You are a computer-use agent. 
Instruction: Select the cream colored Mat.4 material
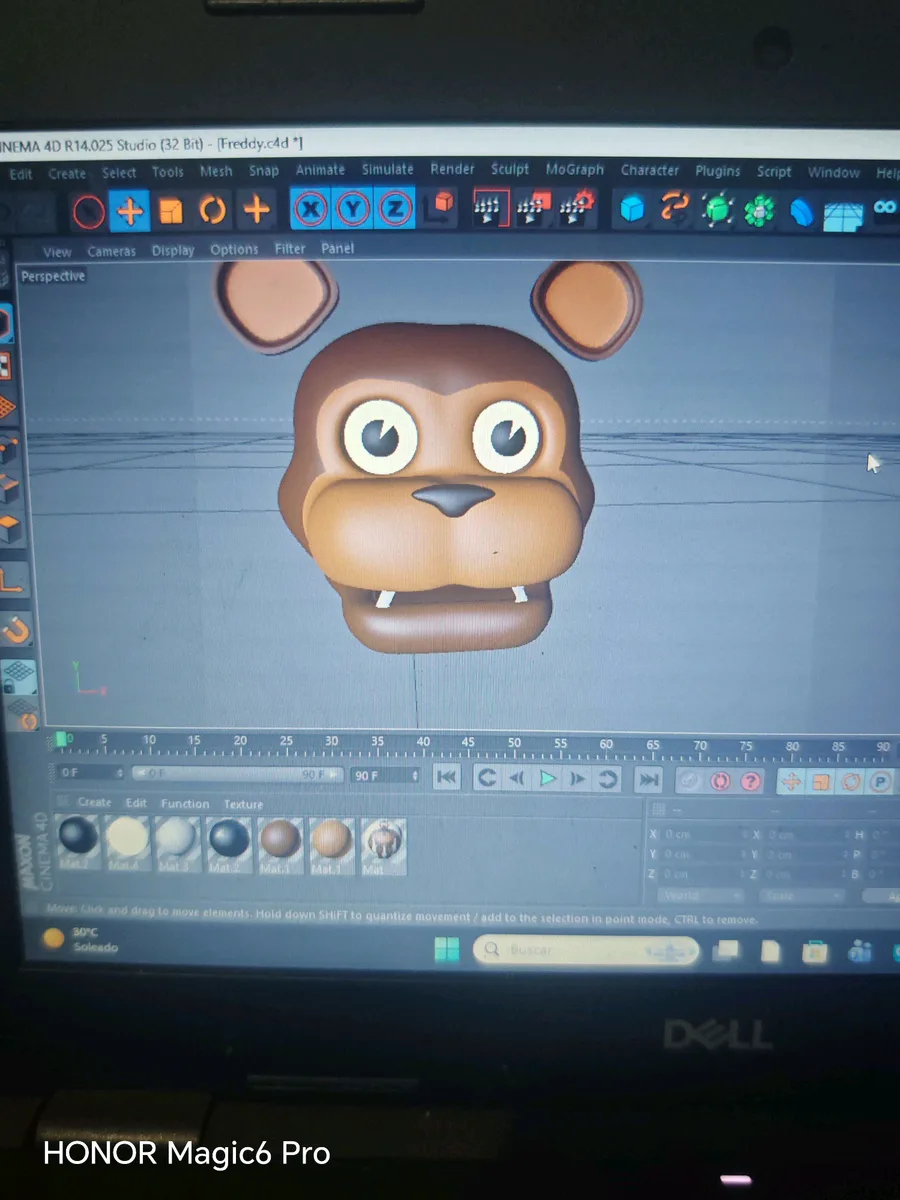click(x=127, y=842)
